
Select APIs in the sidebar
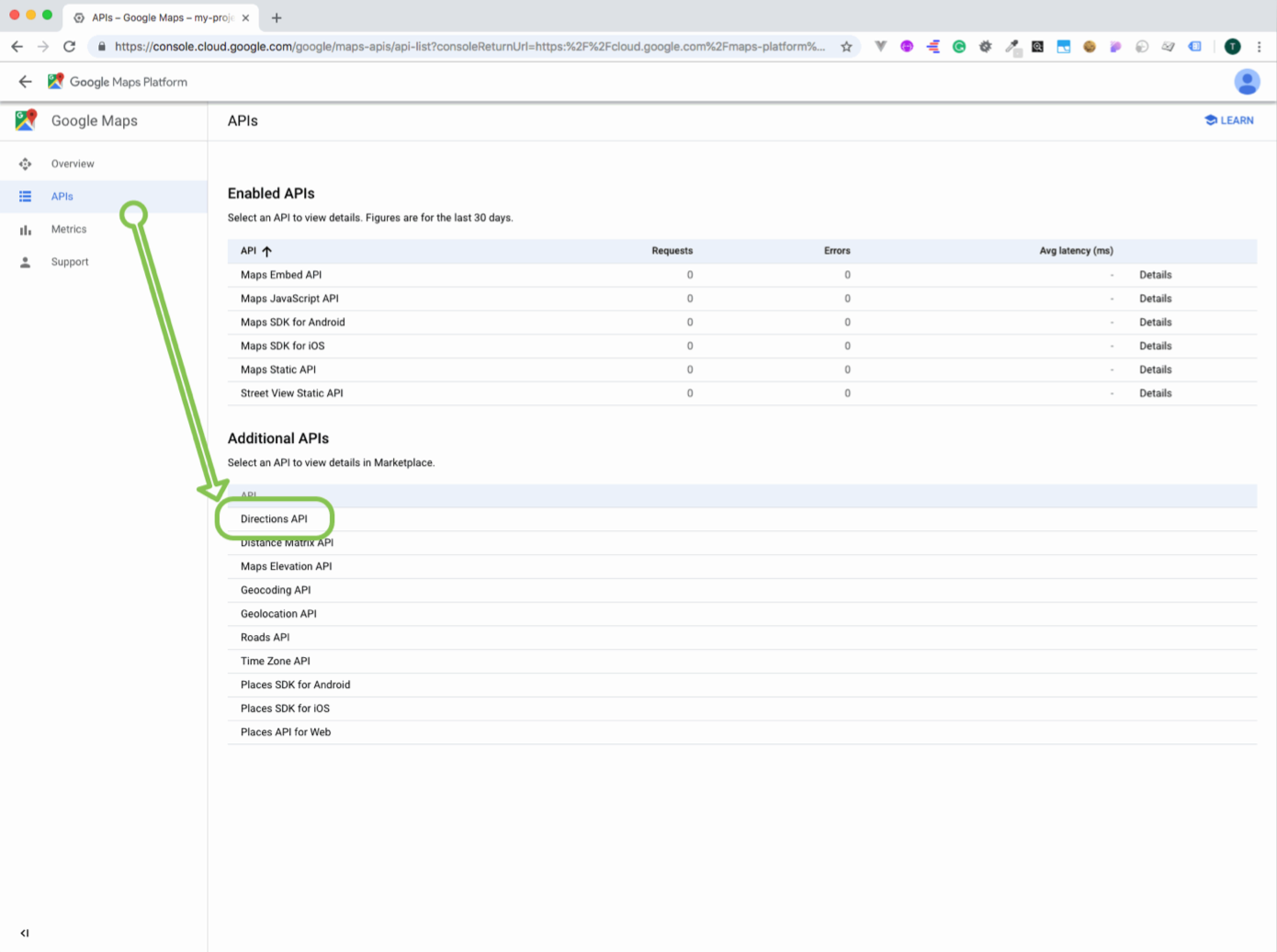point(104,197)
